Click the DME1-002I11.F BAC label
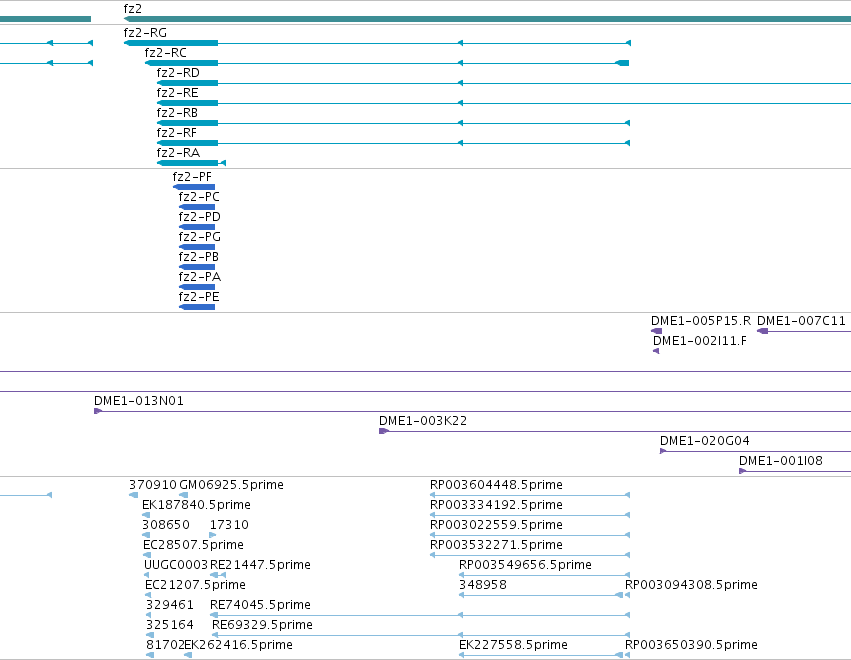The image size is (851, 660). click(x=700, y=341)
